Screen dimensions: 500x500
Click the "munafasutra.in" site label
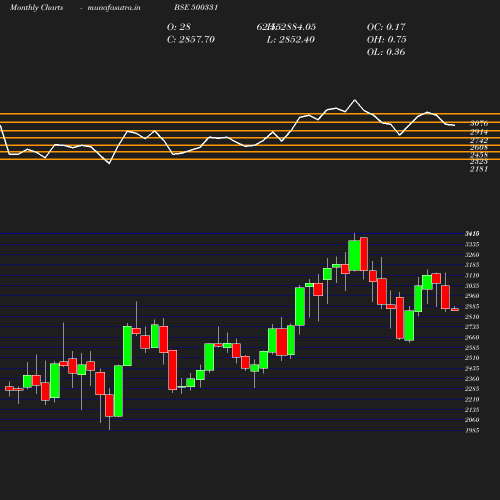(x=114, y=7)
